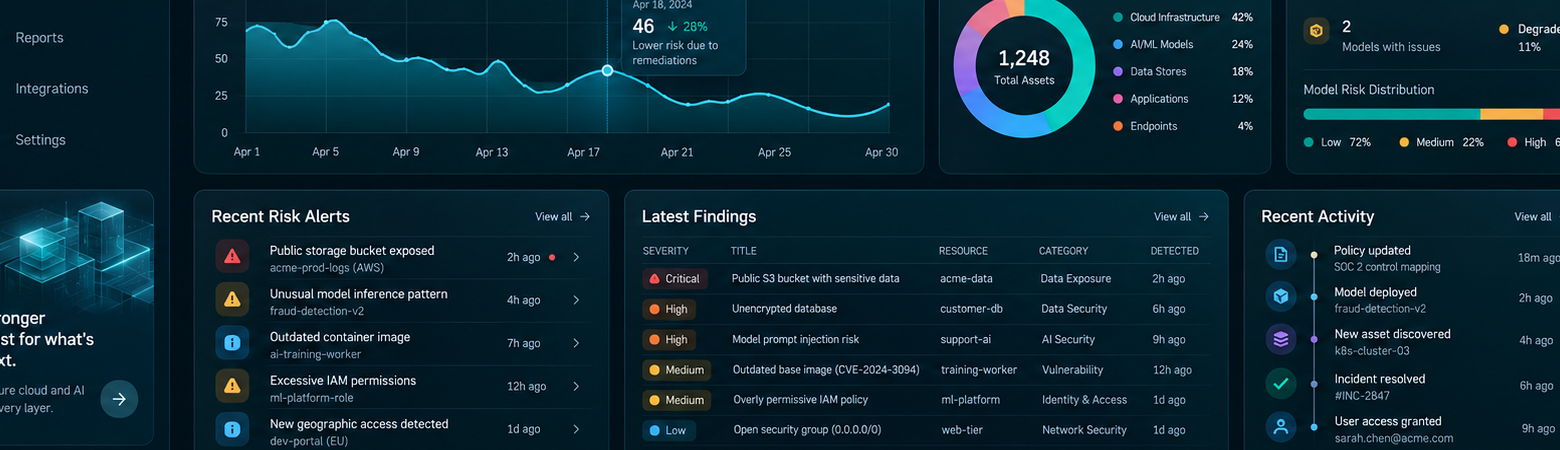Image resolution: width=1560 pixels, height=450 pixels.
Task: Click Models with issues cube icon
Action: tap(1317, 31)
